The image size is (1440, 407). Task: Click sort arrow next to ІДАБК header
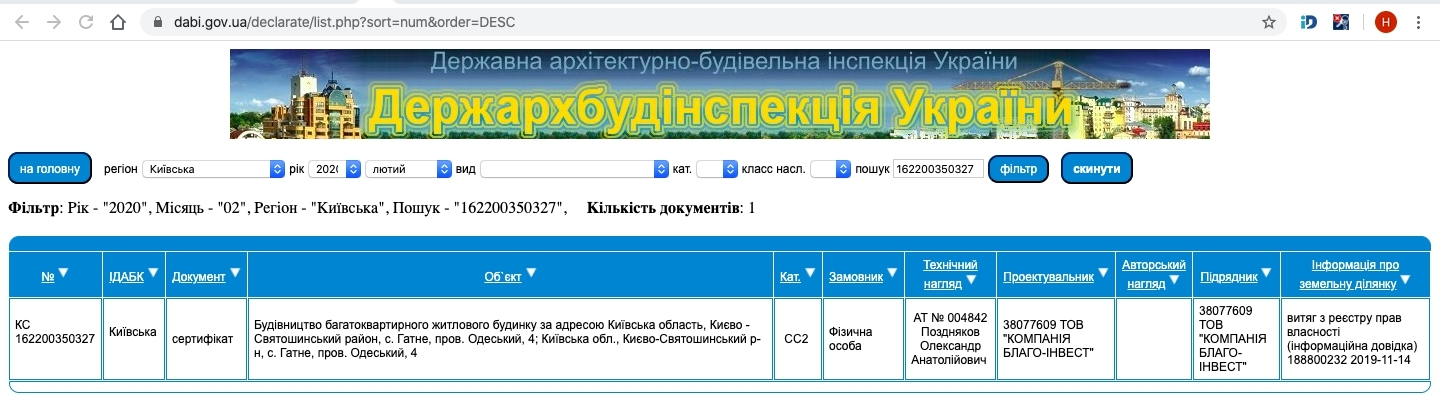coord(153,273)
